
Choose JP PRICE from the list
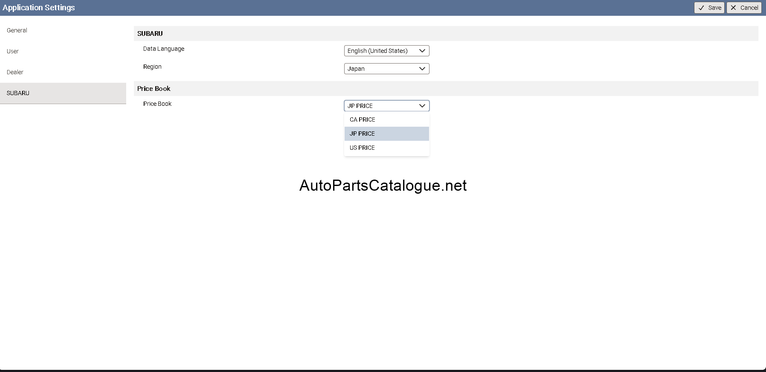tap(386, 133)
